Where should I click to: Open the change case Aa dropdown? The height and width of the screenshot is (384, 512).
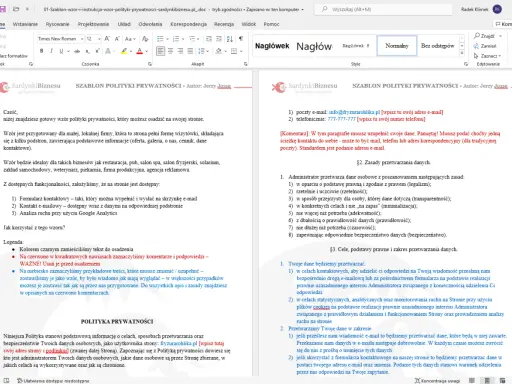[x=130, y=39]
